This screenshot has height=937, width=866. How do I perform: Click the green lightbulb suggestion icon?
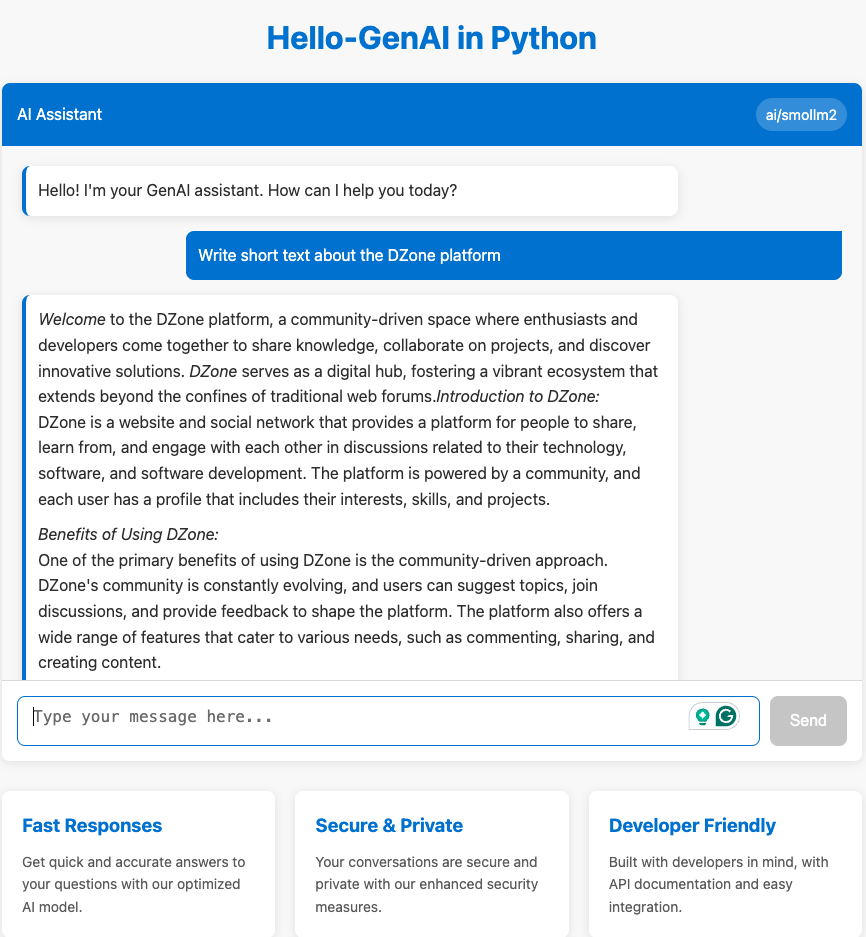tap(702, 716)
